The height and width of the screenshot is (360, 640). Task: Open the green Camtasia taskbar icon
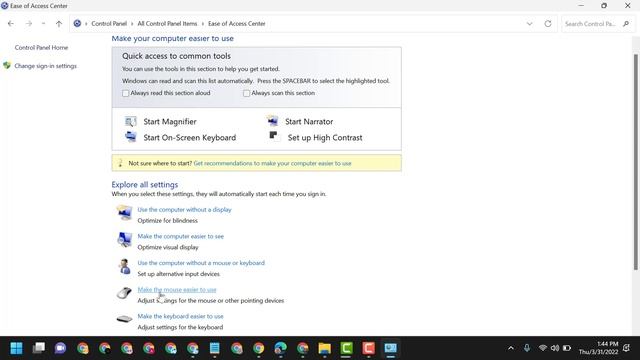pos(346,348)
